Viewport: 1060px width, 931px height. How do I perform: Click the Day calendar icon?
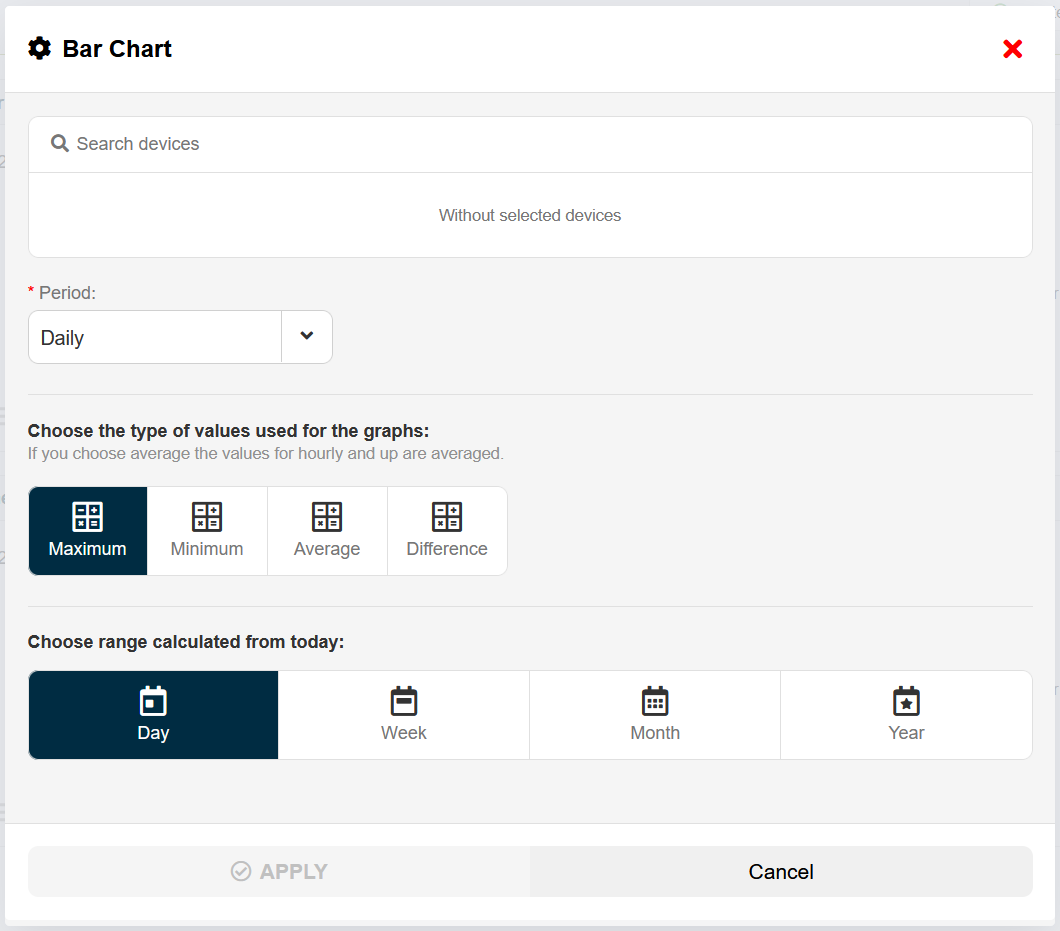pos(153,701)
